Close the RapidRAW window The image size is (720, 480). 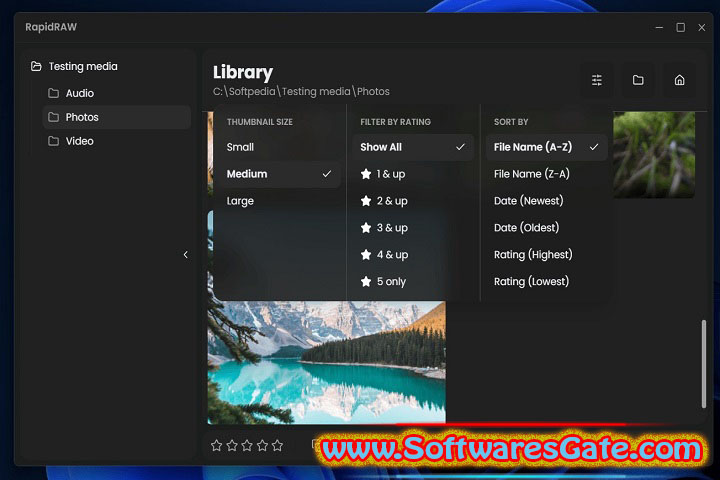tap(702, 28)
